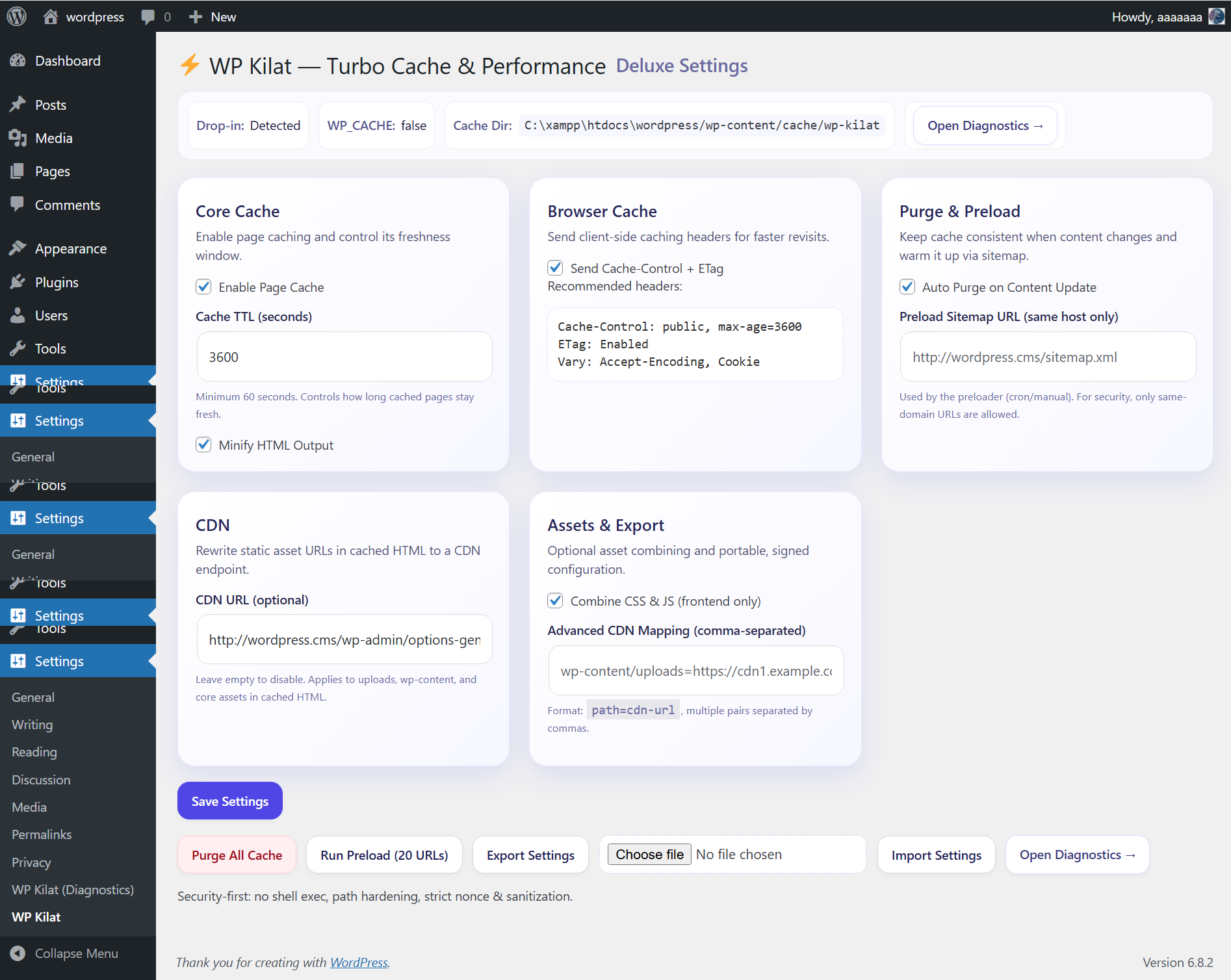Click bottom Open Diagnostics button
1231x980 pixels.
pyautogui.click(x=1077, y=855)
